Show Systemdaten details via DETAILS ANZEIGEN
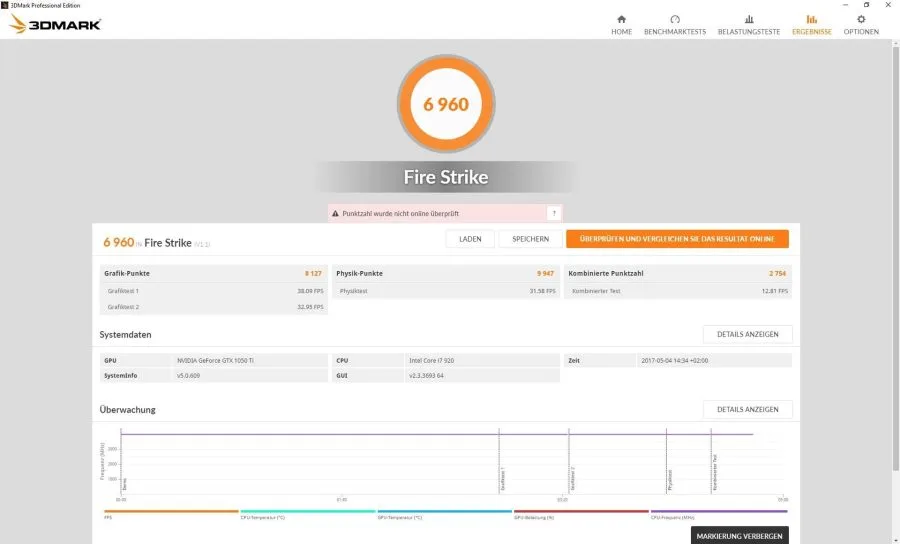Viewport: 900px width, 544px height. point(747,334)
